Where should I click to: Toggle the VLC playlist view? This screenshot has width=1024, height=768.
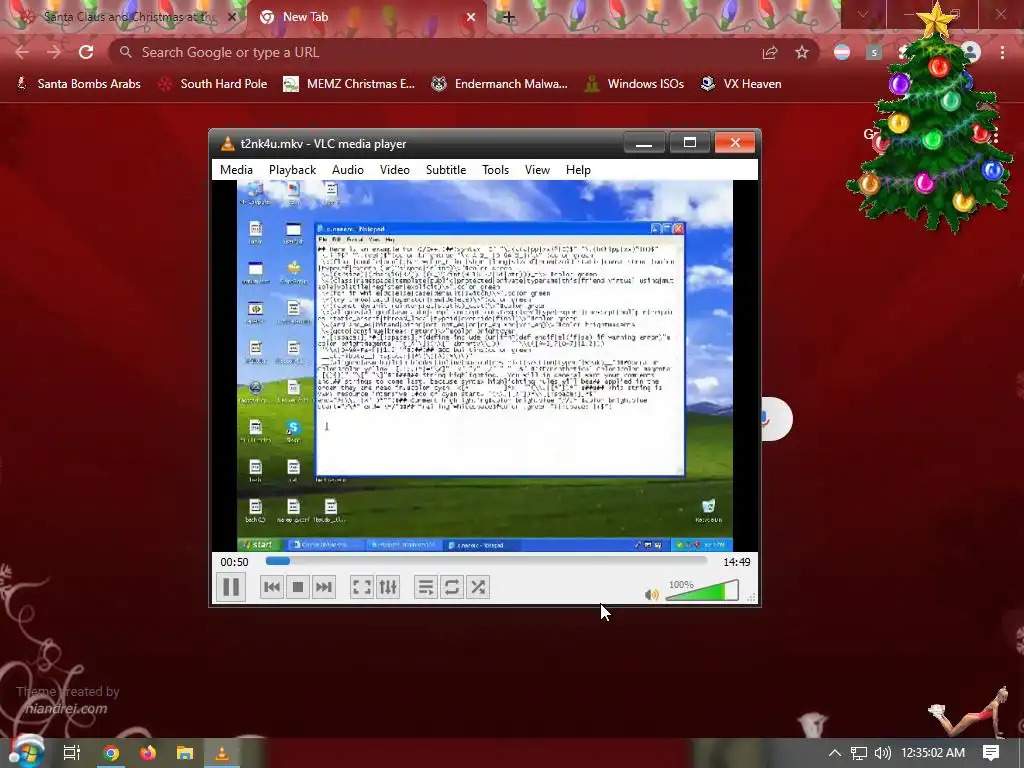pyautogui.click(x=426, y=587)
